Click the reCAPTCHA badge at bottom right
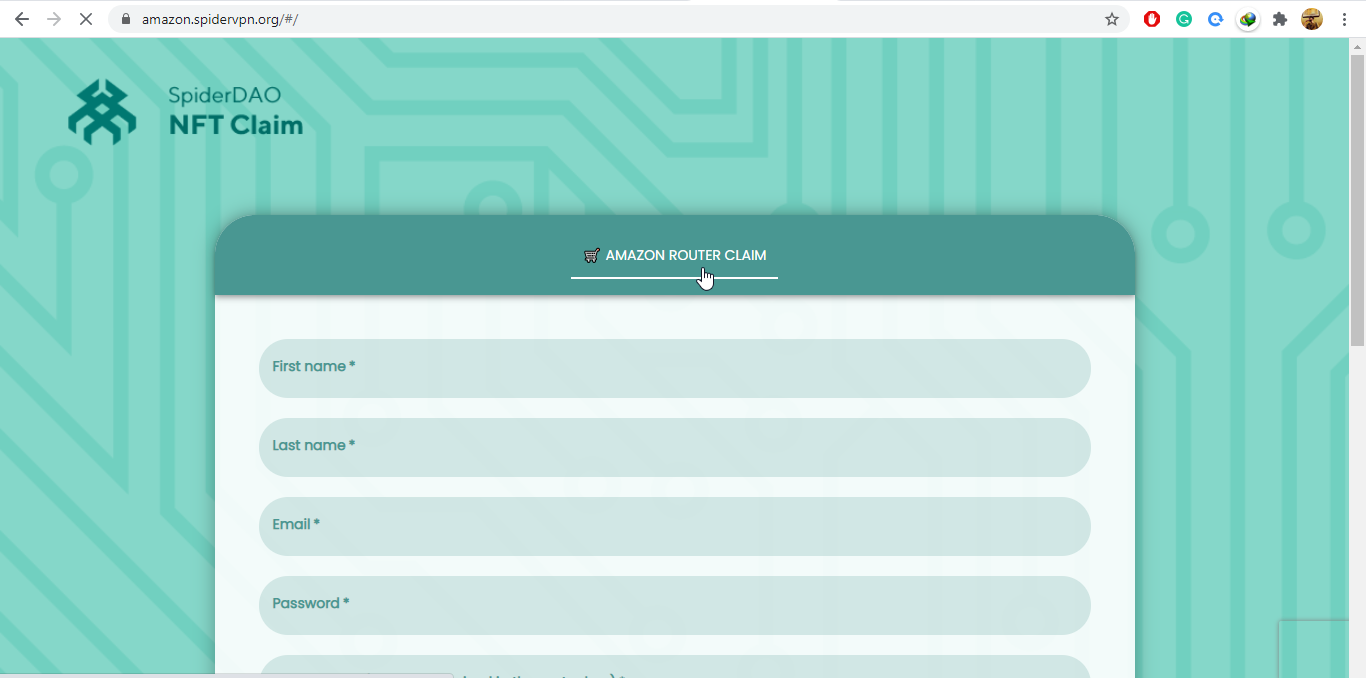The height and width of the screenshot is (678, 1366). (x=1314, y=648)
